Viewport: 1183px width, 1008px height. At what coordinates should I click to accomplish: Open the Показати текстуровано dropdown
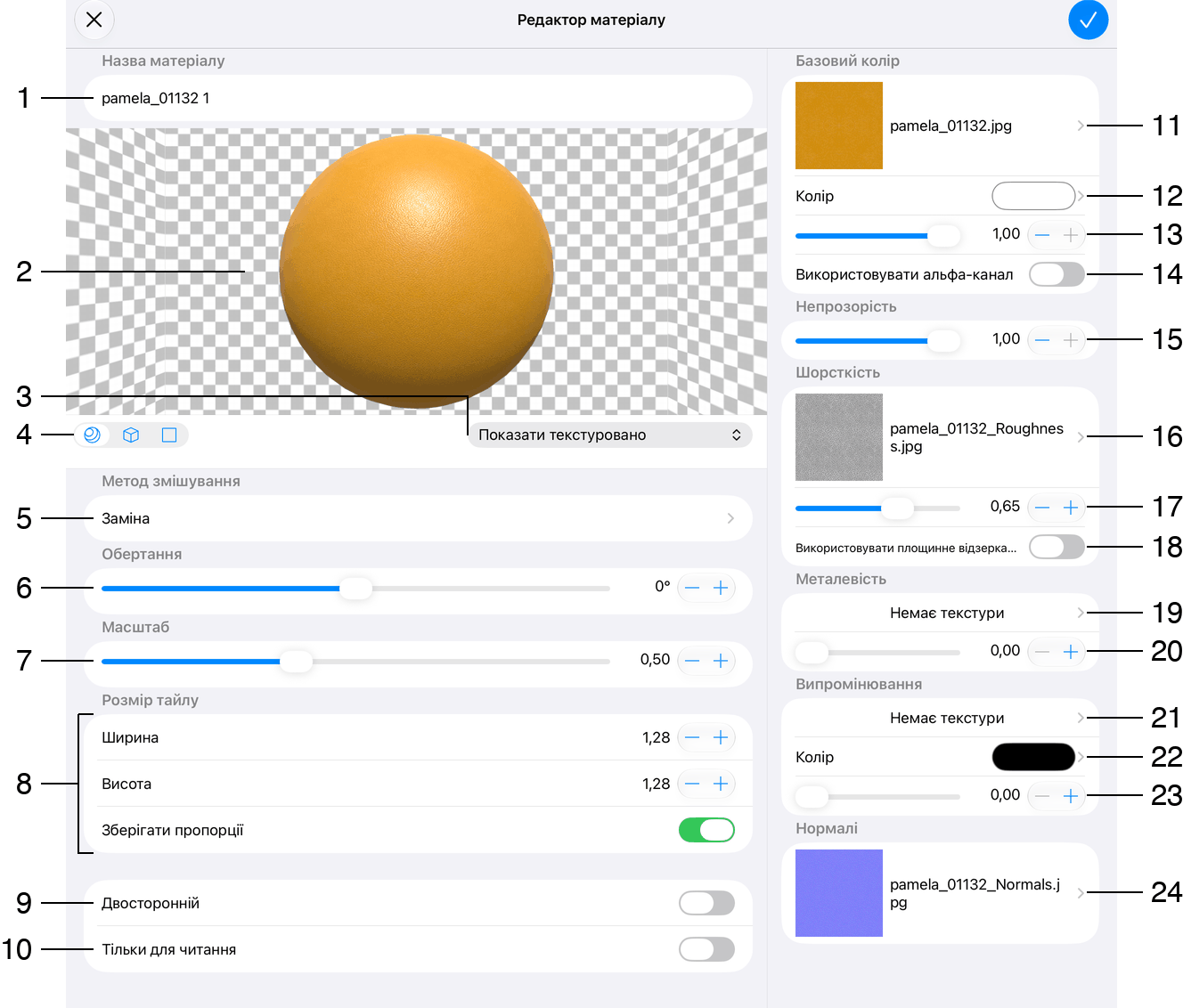click(610, 435)
